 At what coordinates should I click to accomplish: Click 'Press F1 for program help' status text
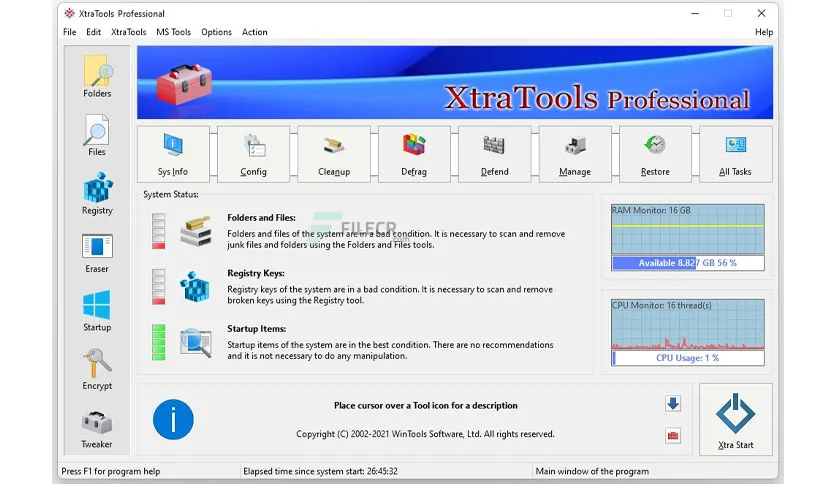(110, 471)
